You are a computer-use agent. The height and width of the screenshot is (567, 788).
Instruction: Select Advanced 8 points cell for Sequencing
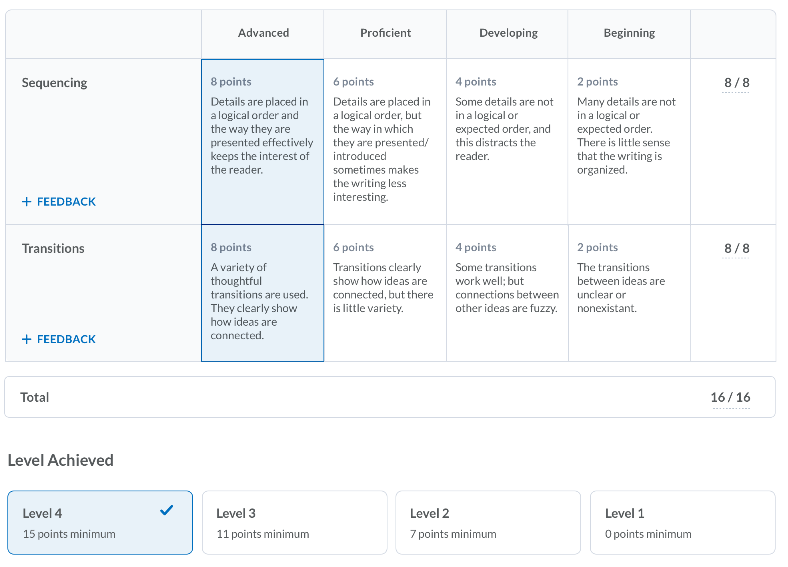(262, 141)
